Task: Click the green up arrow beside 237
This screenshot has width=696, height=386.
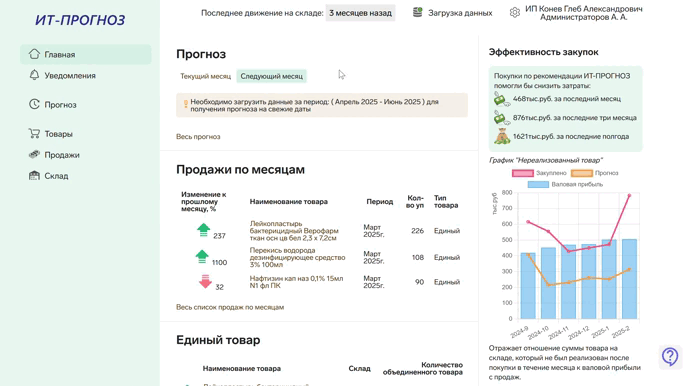Action: point(203,230)
